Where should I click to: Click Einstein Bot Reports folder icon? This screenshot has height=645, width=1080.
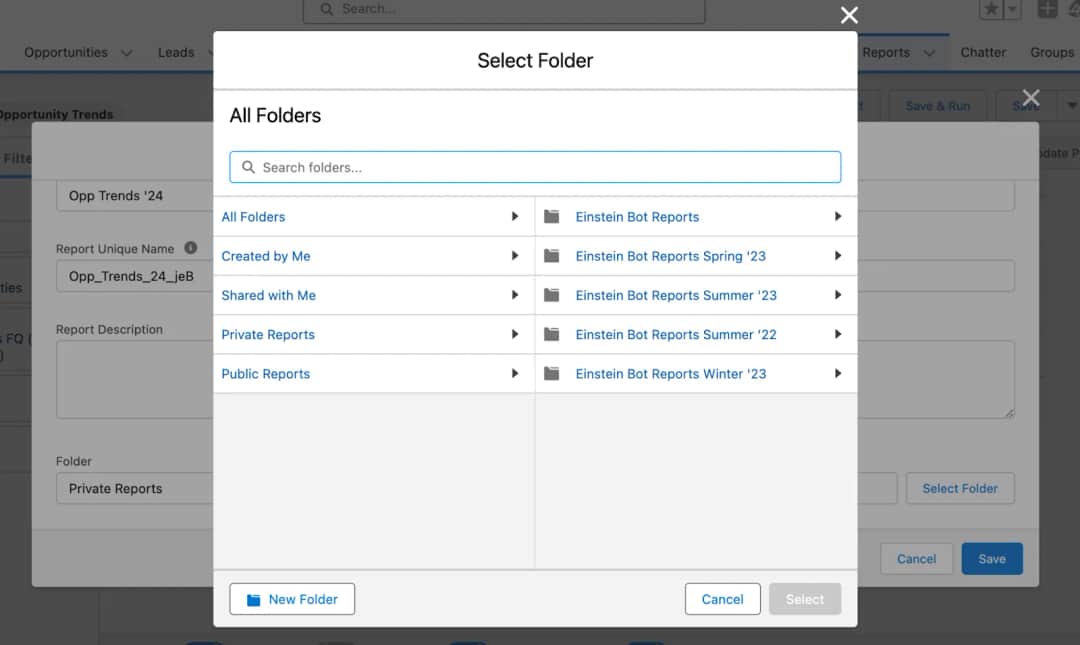[x=552, y=216]
